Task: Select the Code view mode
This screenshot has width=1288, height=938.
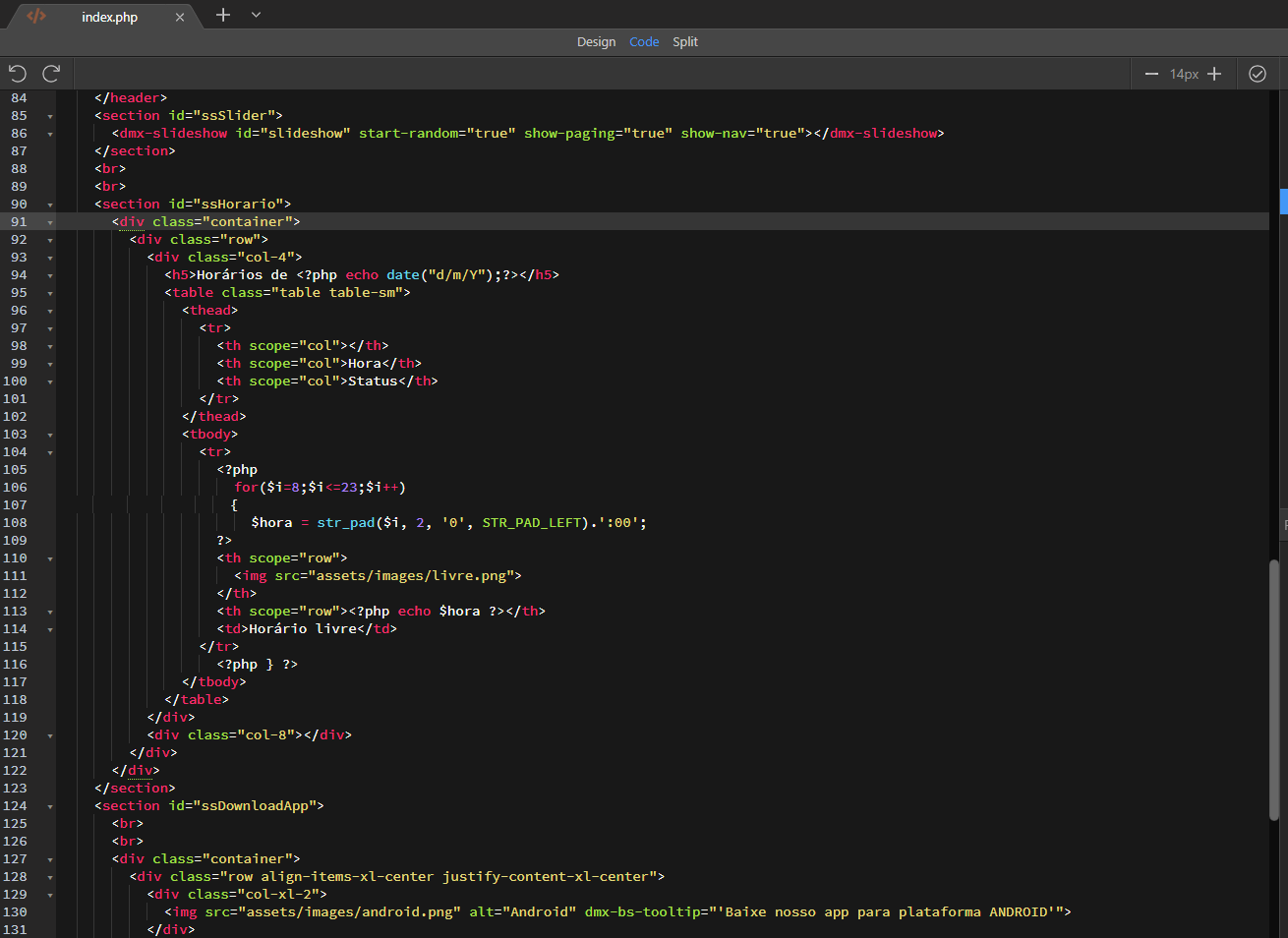Action: click(644, 41)
